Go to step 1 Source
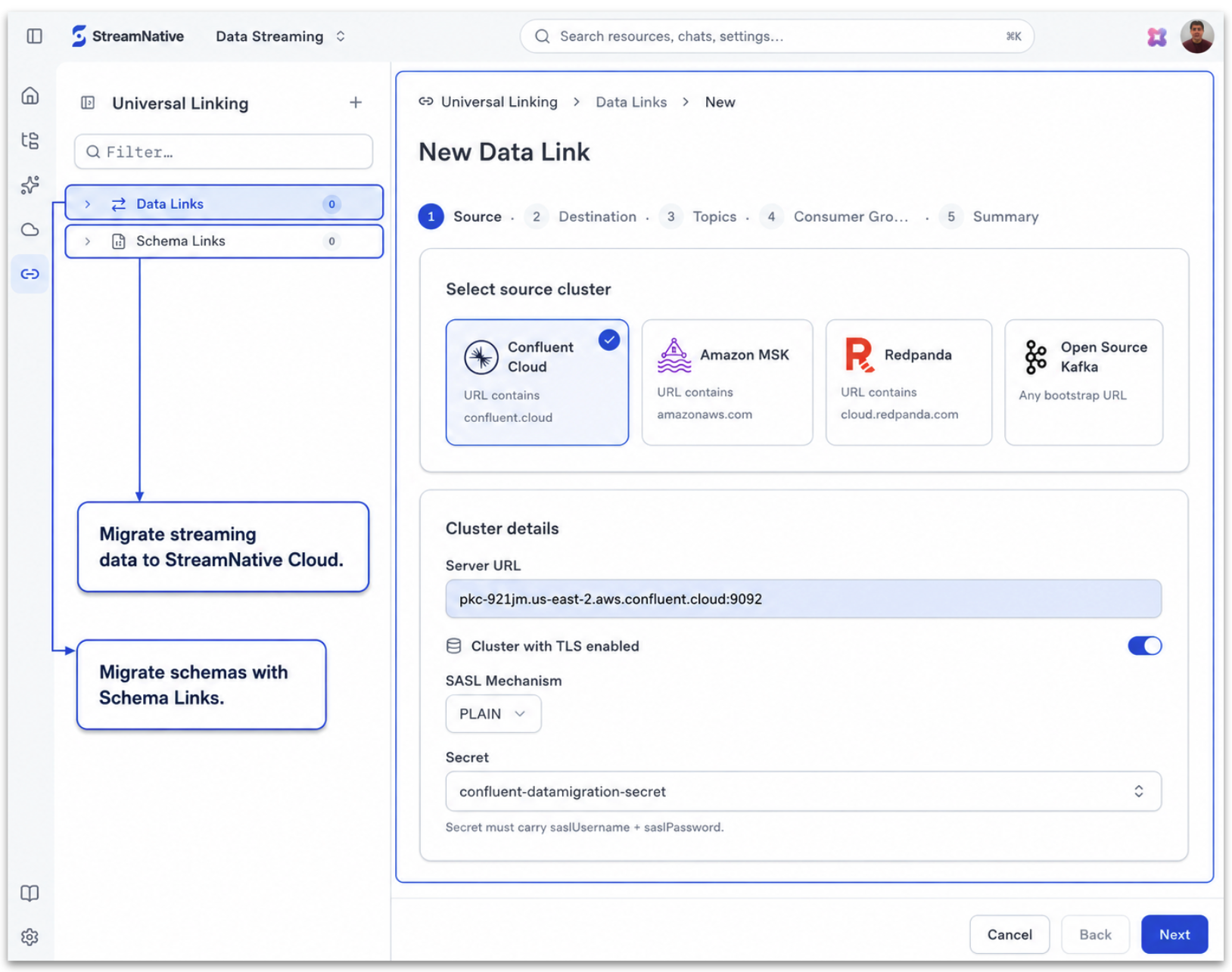 (460, 216)
